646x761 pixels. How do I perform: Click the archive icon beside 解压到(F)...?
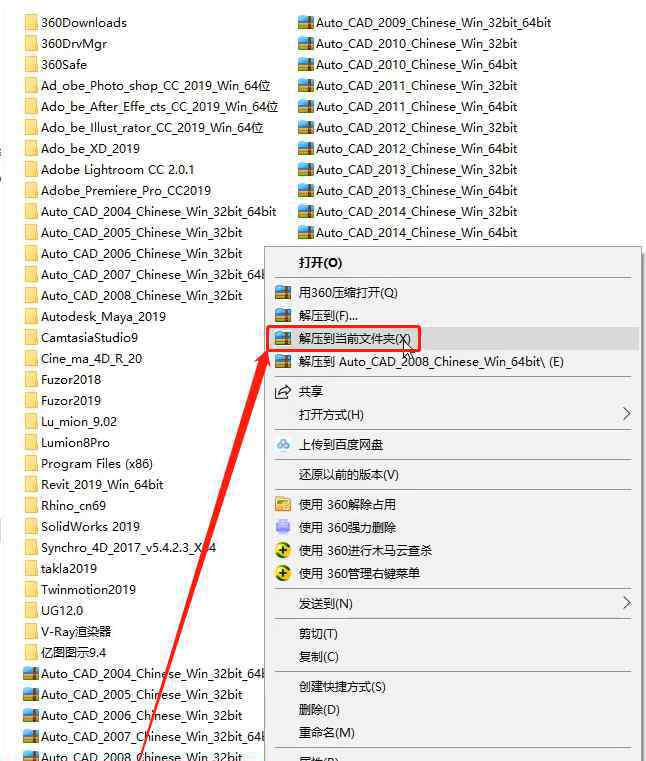[283, 315]
